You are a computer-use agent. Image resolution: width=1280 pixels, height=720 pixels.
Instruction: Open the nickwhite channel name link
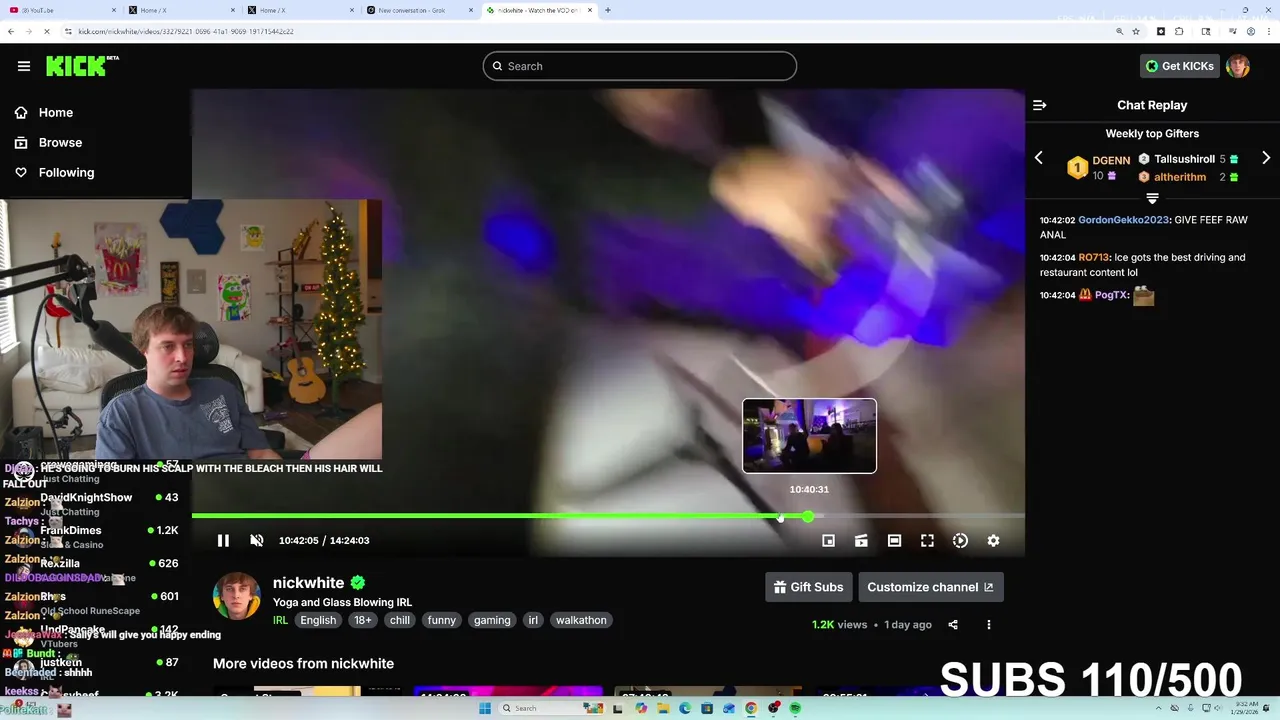[308, 583]
